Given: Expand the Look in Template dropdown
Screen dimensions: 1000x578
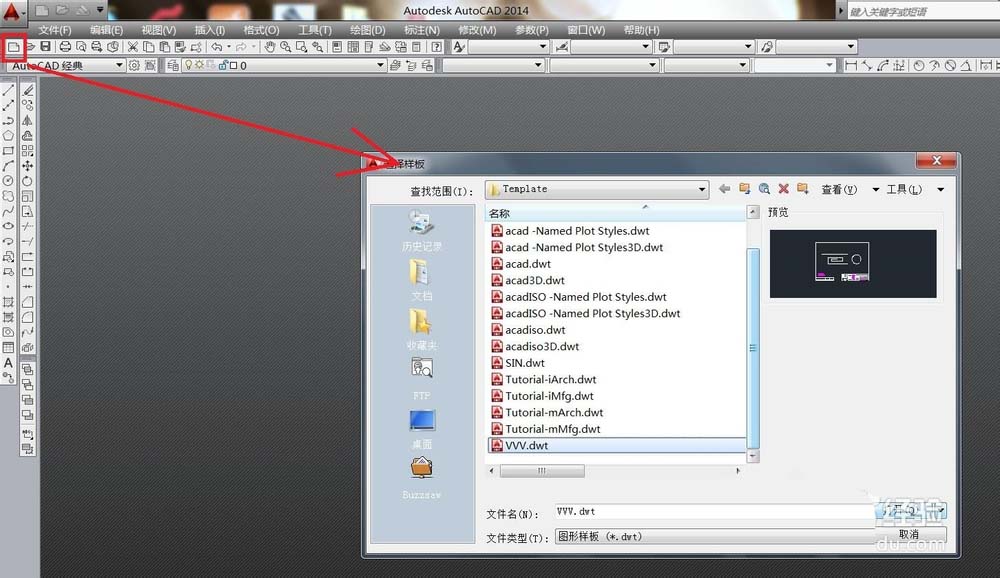Looking at the screenshot, I should click(x=702, y=189).
